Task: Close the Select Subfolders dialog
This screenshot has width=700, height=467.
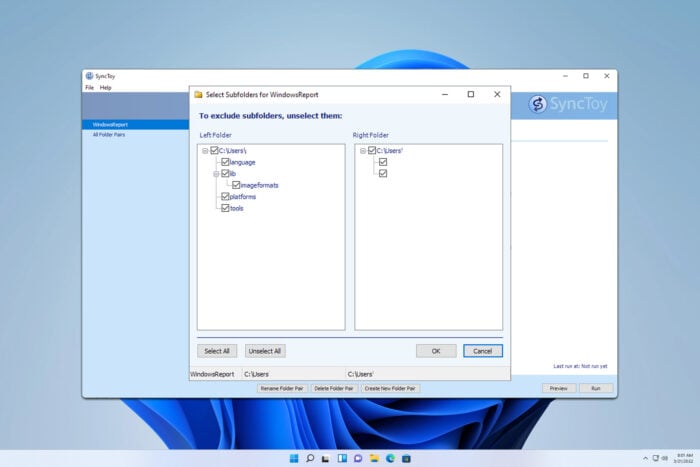Action: click(x=497, y=94)
